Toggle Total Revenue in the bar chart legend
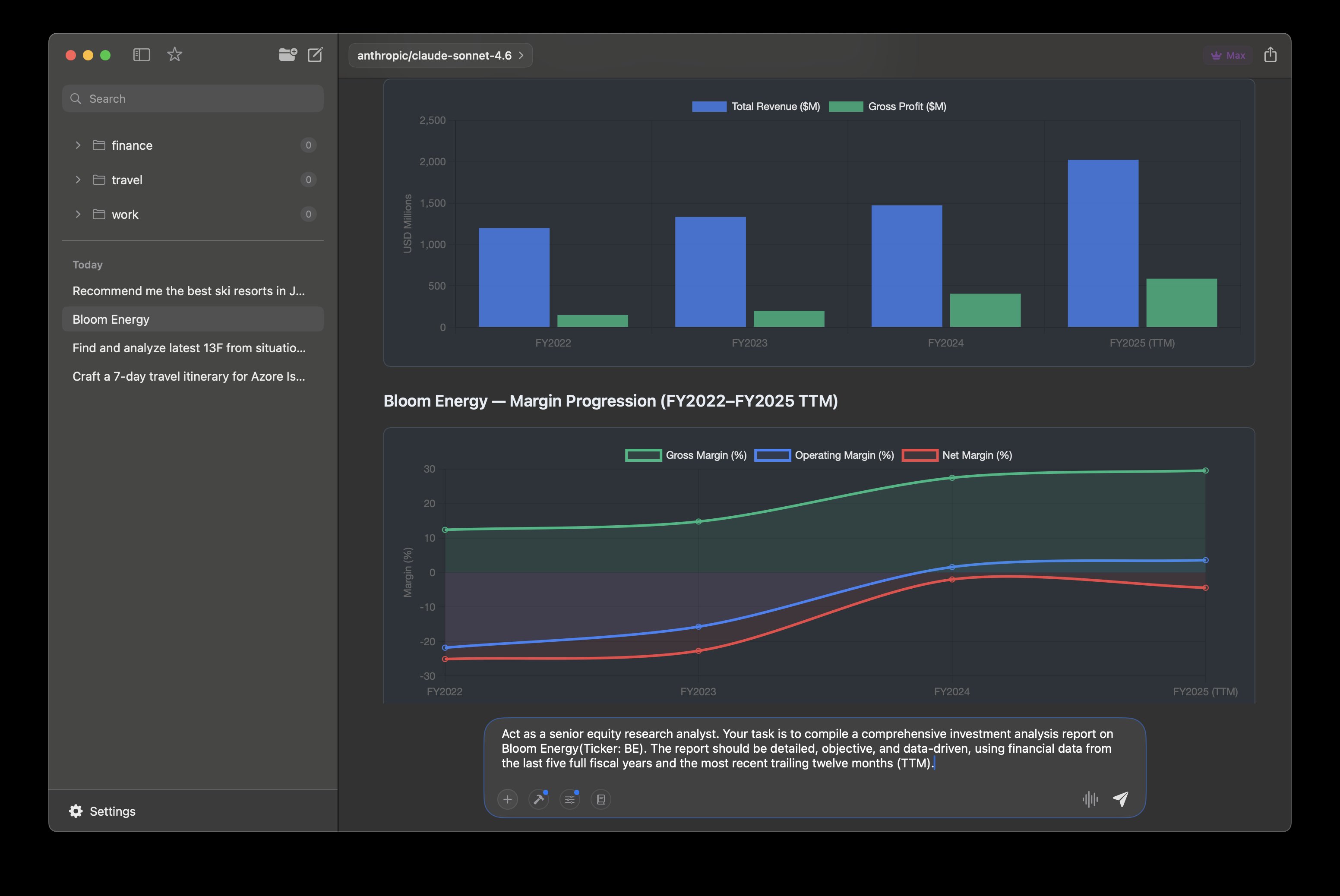This screenshot has height=896, width=1340. [755, 106]
